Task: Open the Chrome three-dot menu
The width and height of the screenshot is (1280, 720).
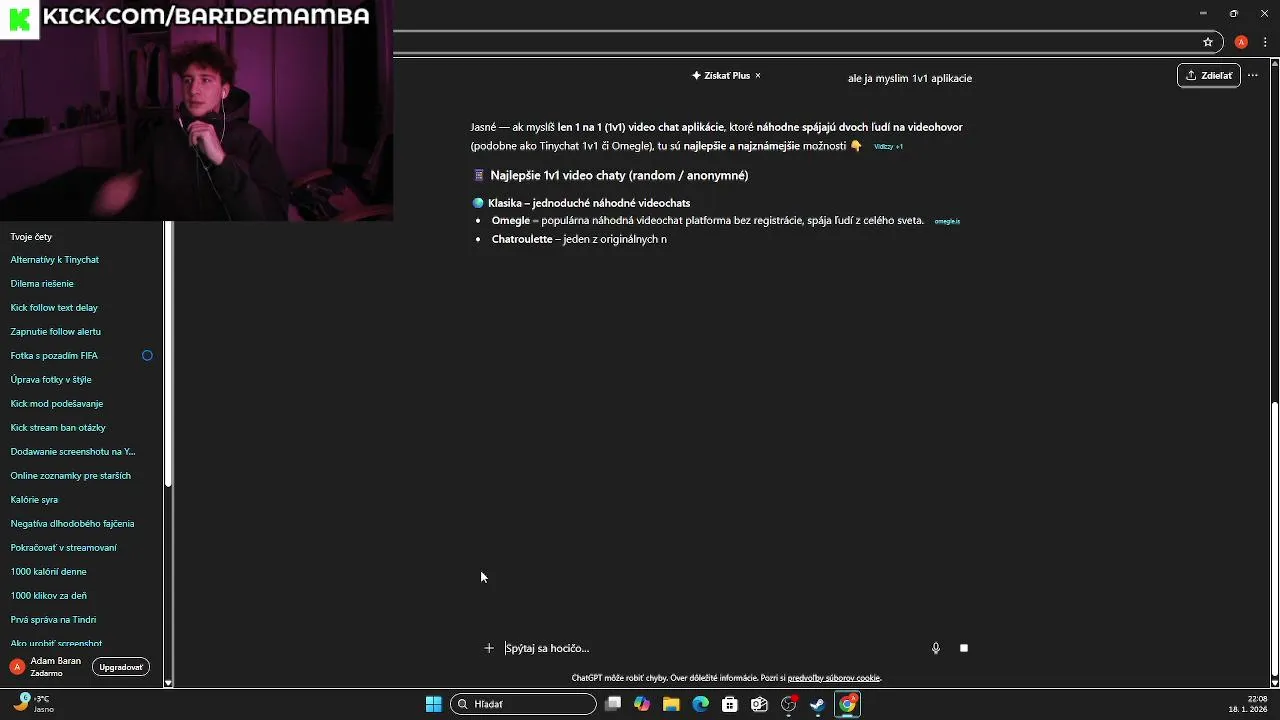Action: pos(1265,42)
